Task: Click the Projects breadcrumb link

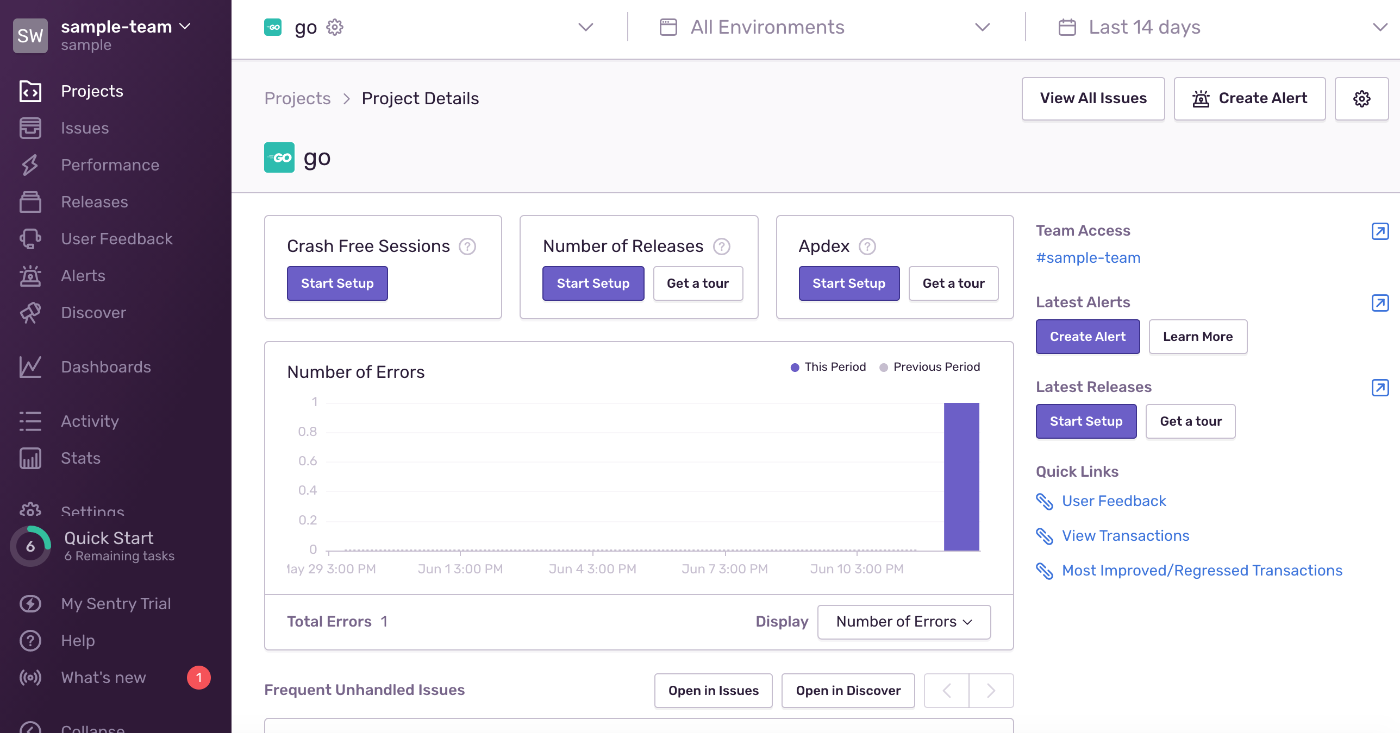Action: 297,98
